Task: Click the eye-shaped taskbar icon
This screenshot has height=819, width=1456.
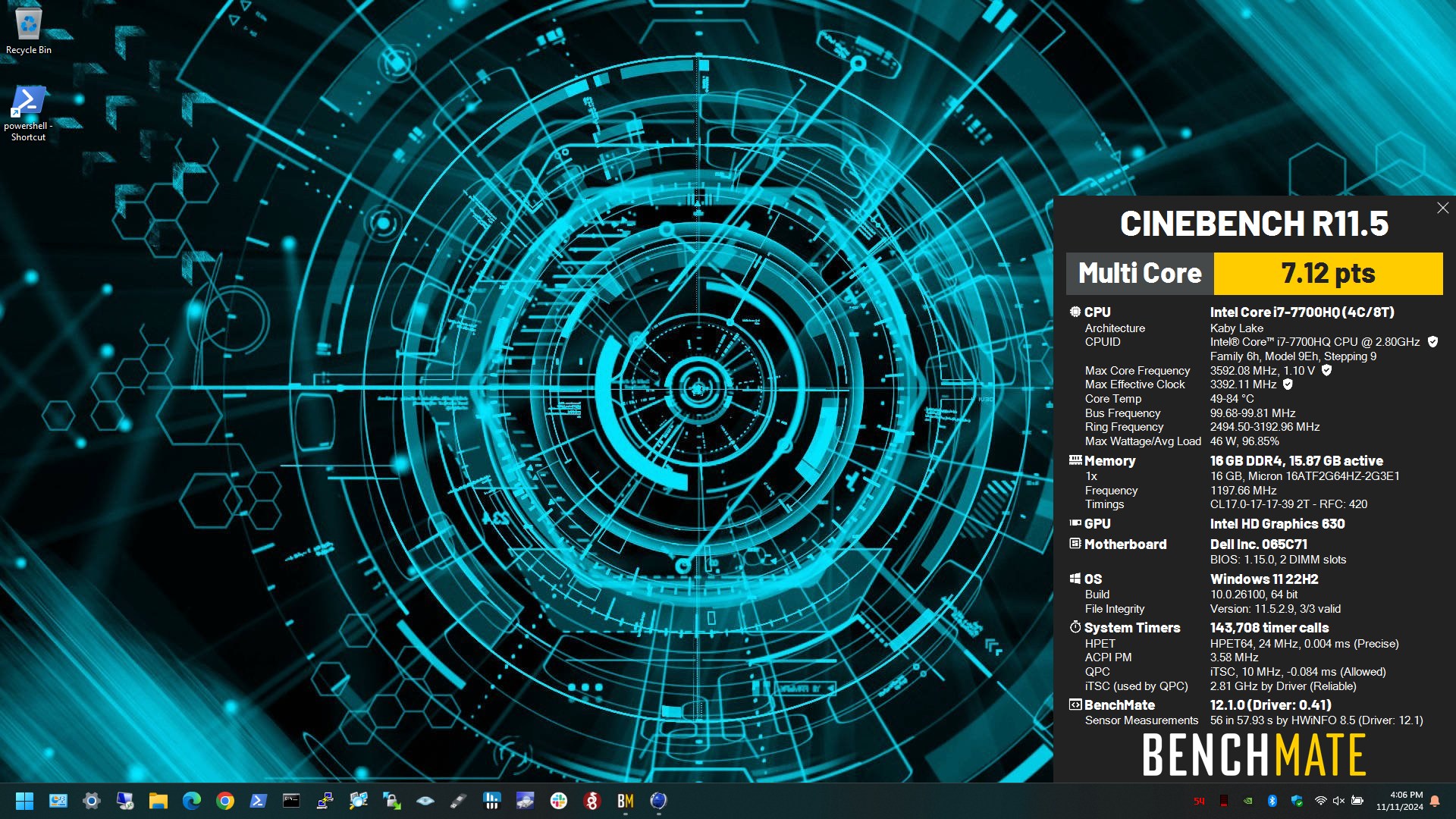Action: (x=425, y=801)
